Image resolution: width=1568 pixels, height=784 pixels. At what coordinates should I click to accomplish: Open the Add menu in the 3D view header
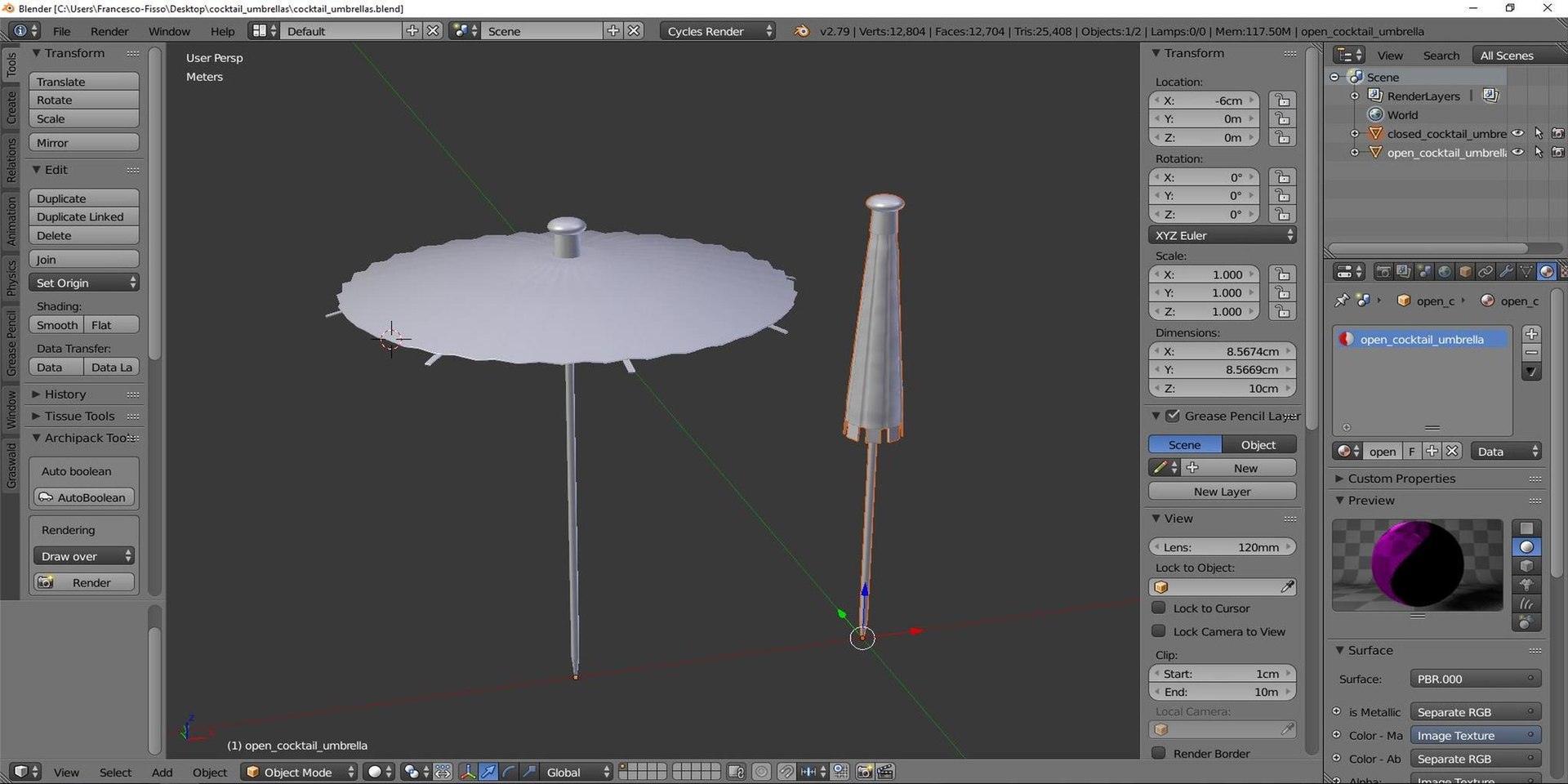[162, 772]
